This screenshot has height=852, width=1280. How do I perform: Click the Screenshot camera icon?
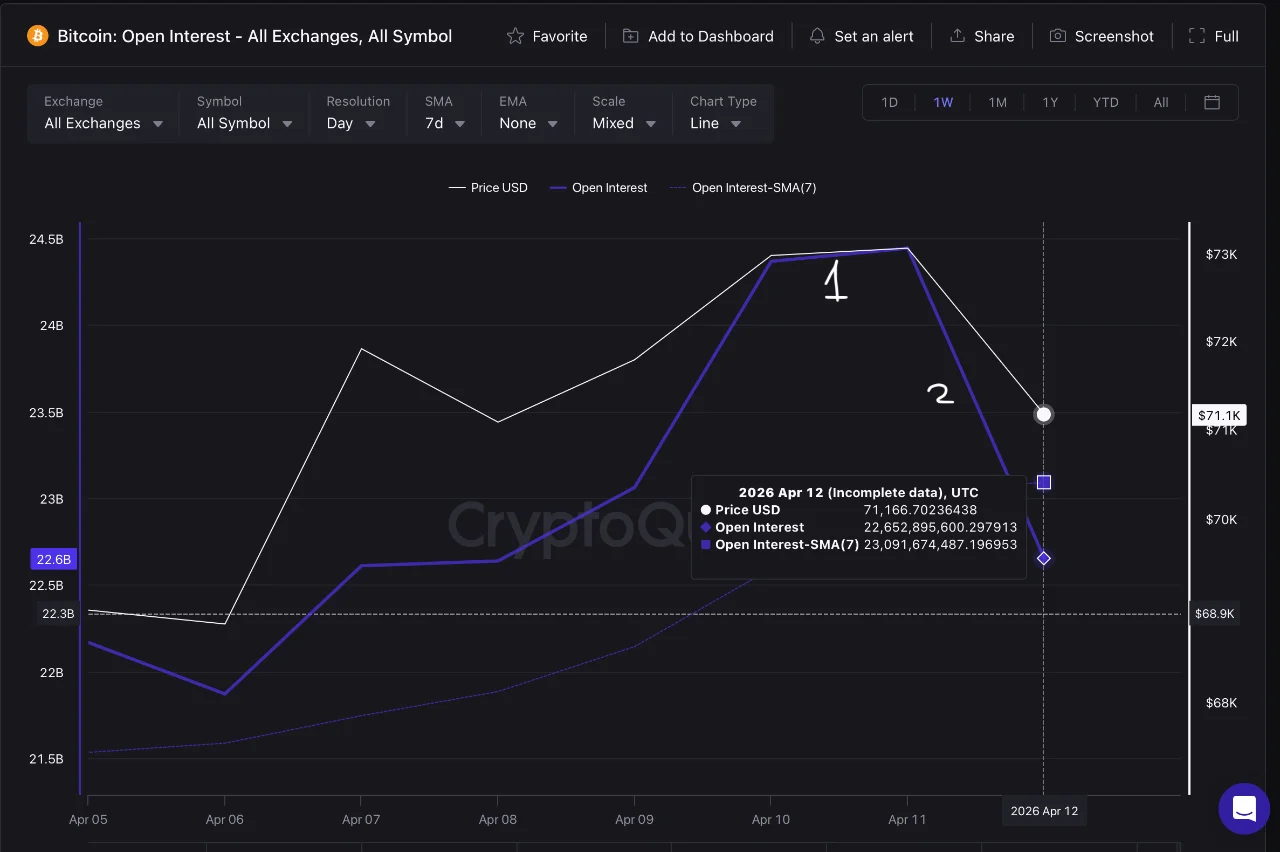click(1058, 35)
